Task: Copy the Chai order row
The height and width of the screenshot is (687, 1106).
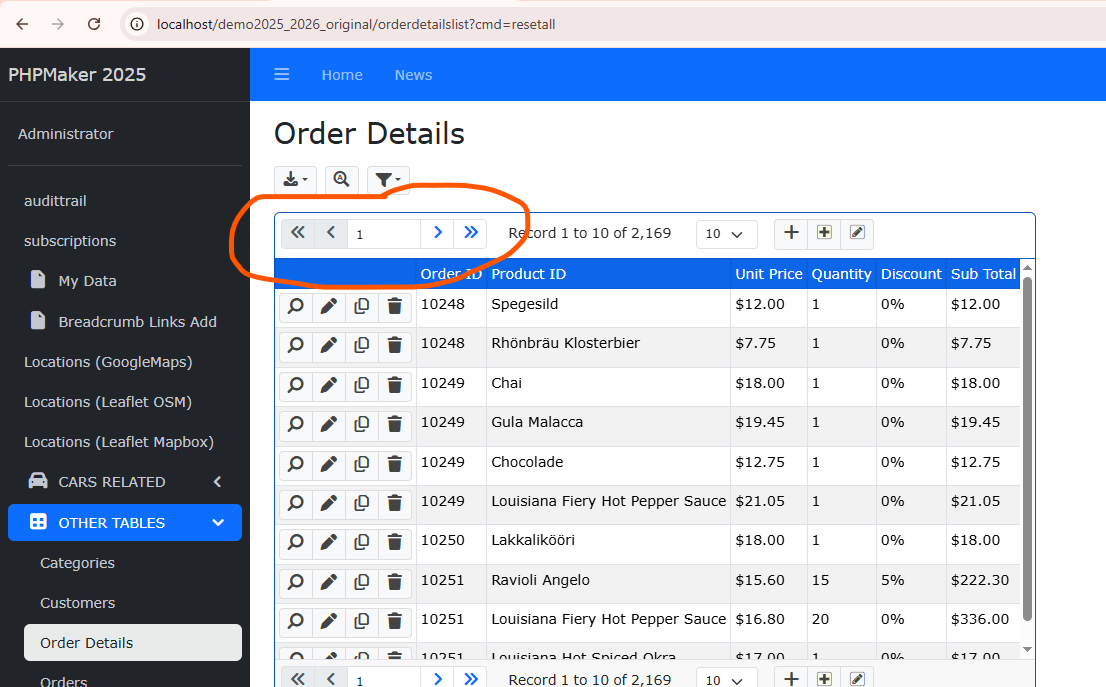Action: pos(361,385)
